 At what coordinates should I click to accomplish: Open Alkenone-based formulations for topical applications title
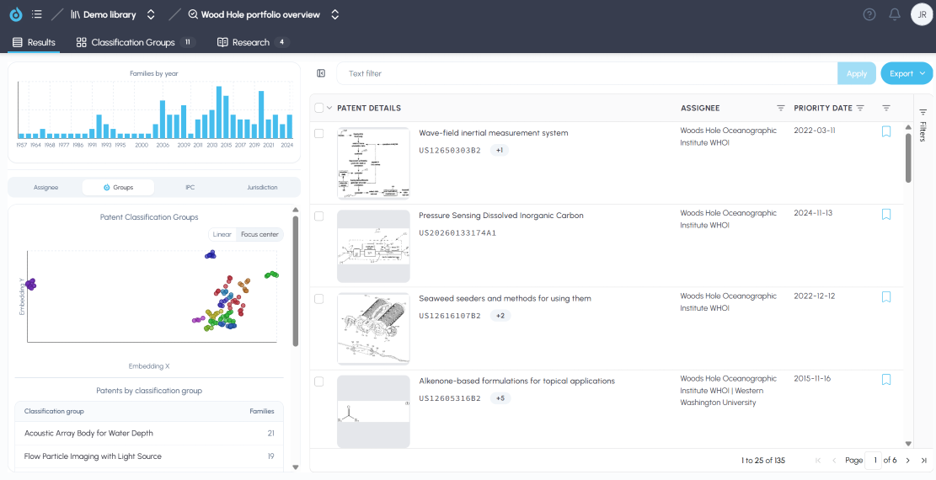[x=517, y=381]
